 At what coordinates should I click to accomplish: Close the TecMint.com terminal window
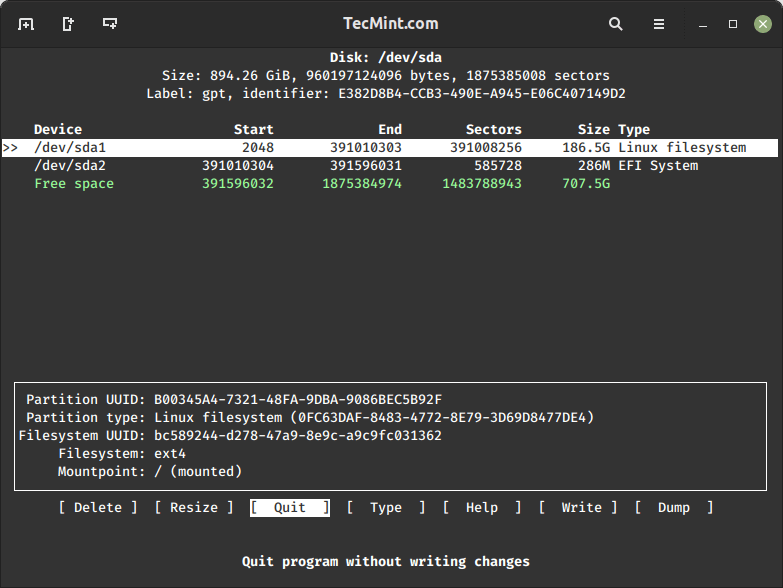pos(760,24)
